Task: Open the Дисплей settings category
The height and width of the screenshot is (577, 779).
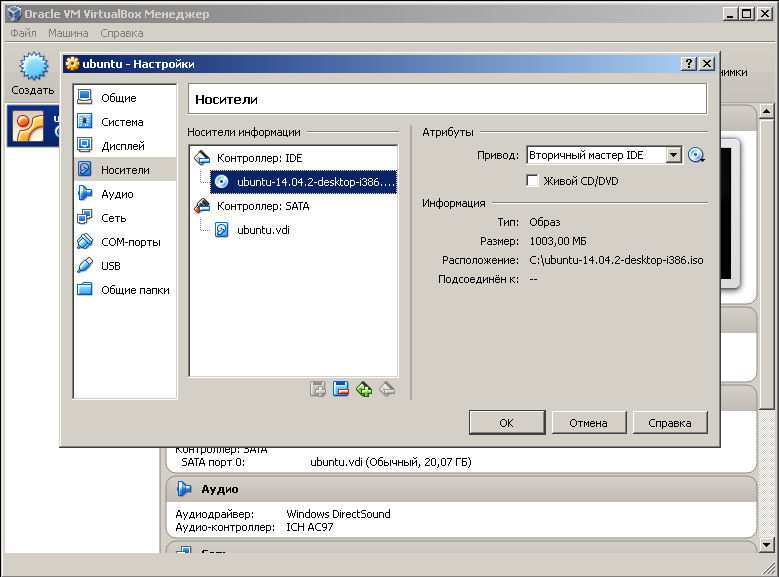Action: pyautogui.click(x=125, y=146)
